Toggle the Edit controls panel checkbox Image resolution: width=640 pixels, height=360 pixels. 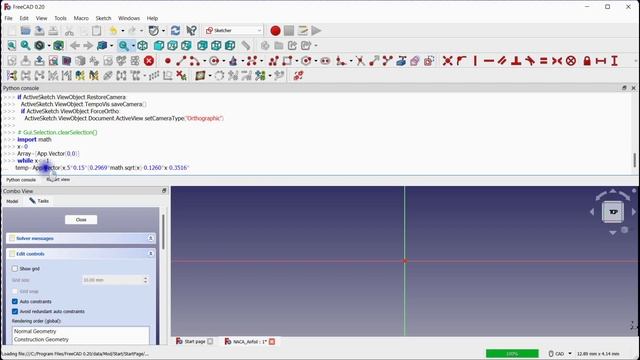[12, 253]
